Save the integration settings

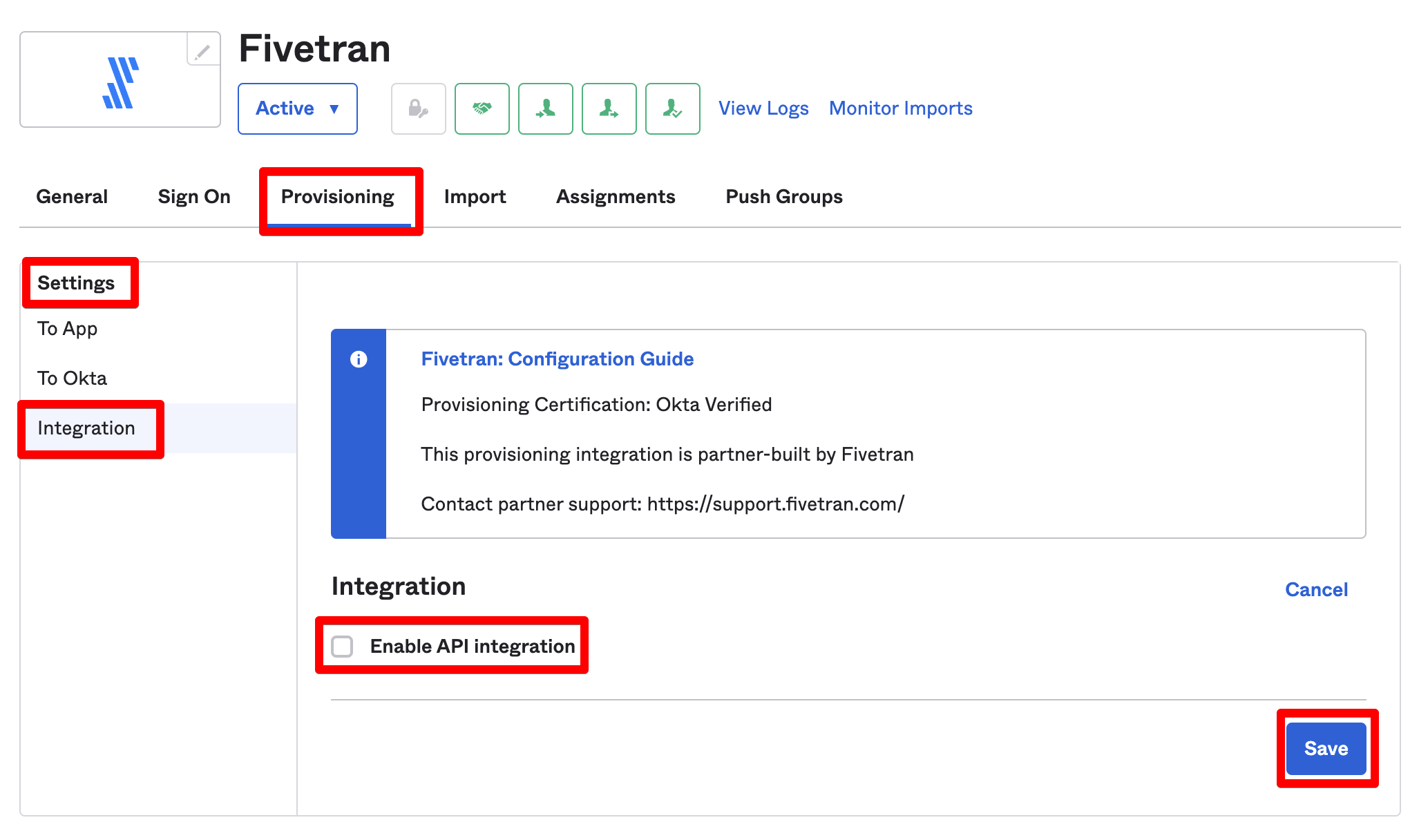(1325, 748)
